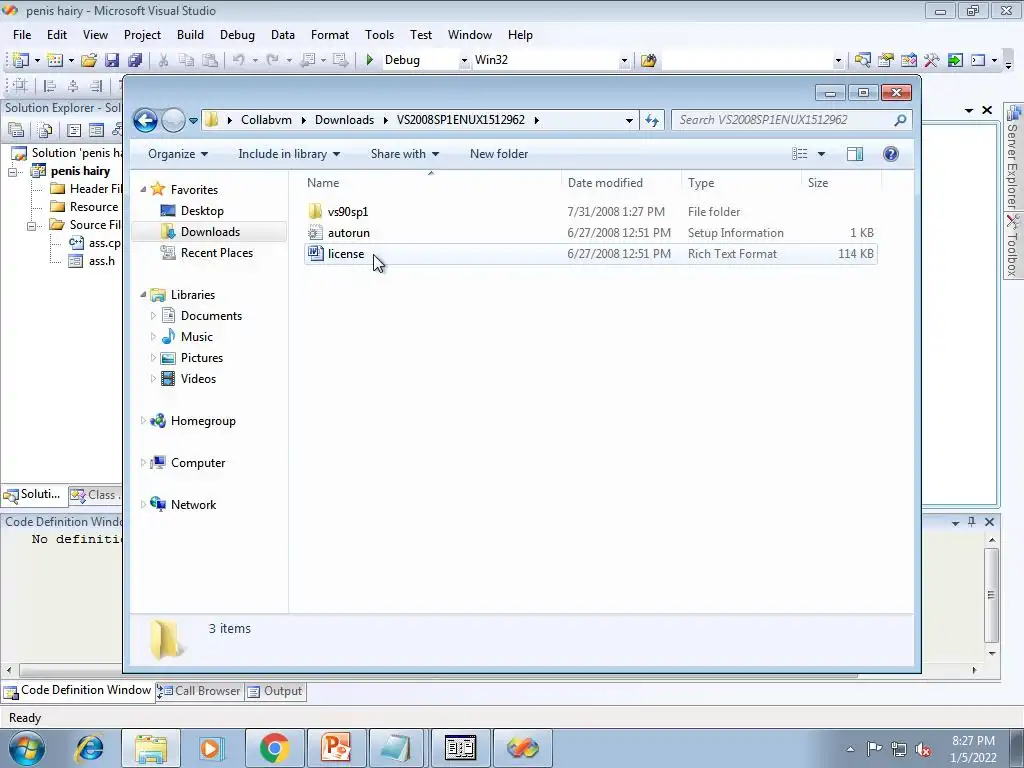Click the Open File toolbar icon

pos(89,60)
